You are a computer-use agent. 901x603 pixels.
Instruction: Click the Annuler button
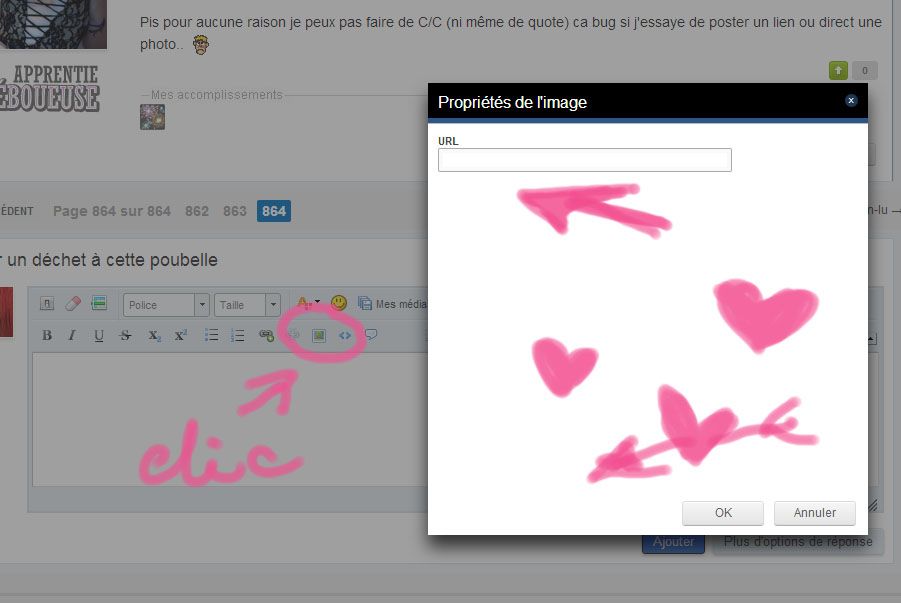(814, 513)
